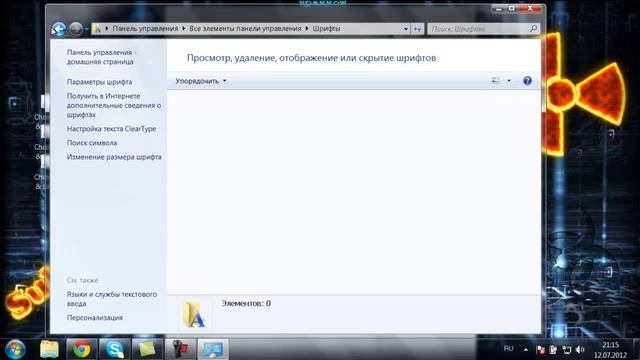Open 'Панель управления - домашняя страница' link
Screen dimensions: 640x360
click(102, 57)
